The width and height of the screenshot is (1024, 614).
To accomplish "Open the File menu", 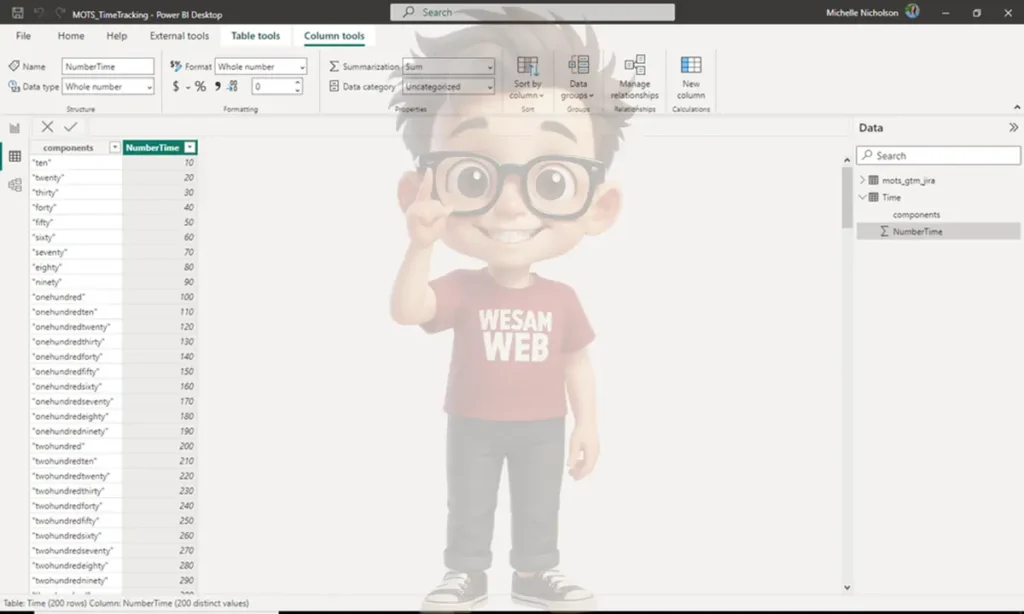I will tap(23, 36).
